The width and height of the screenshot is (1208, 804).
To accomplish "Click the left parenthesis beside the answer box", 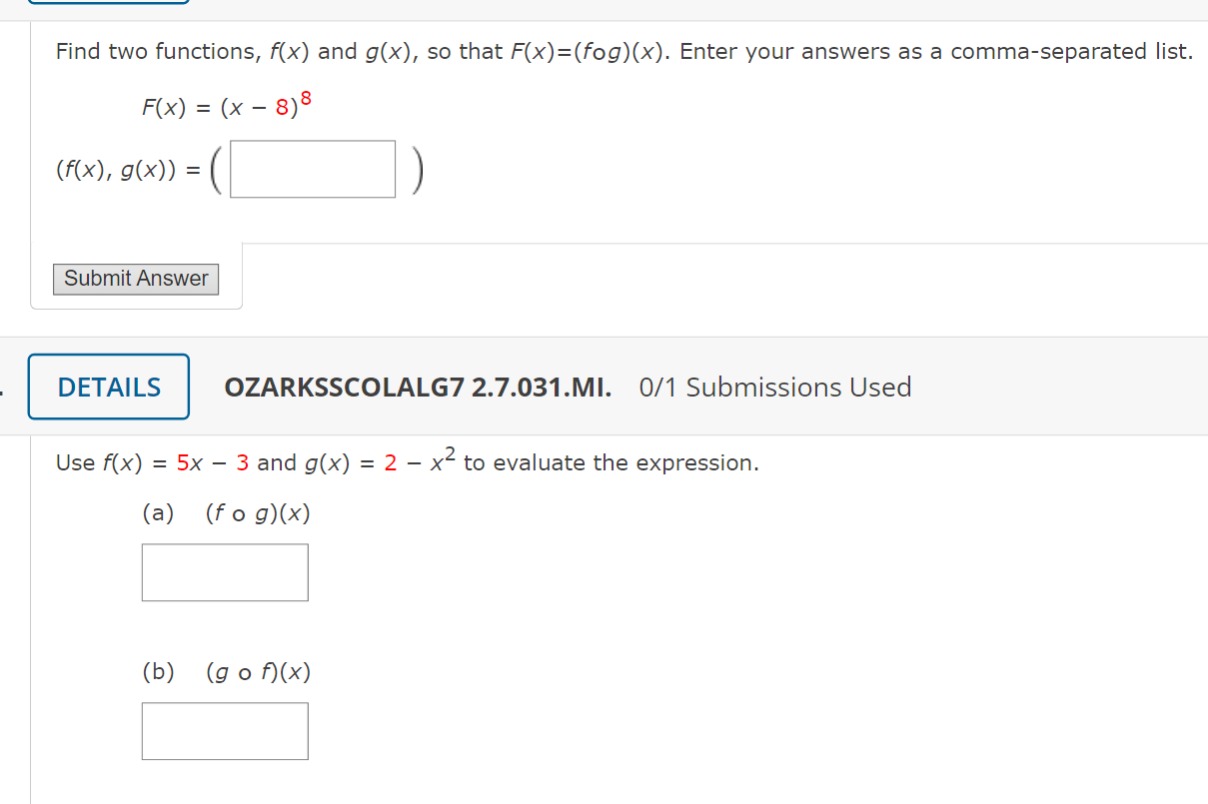I will pos(216,167).
